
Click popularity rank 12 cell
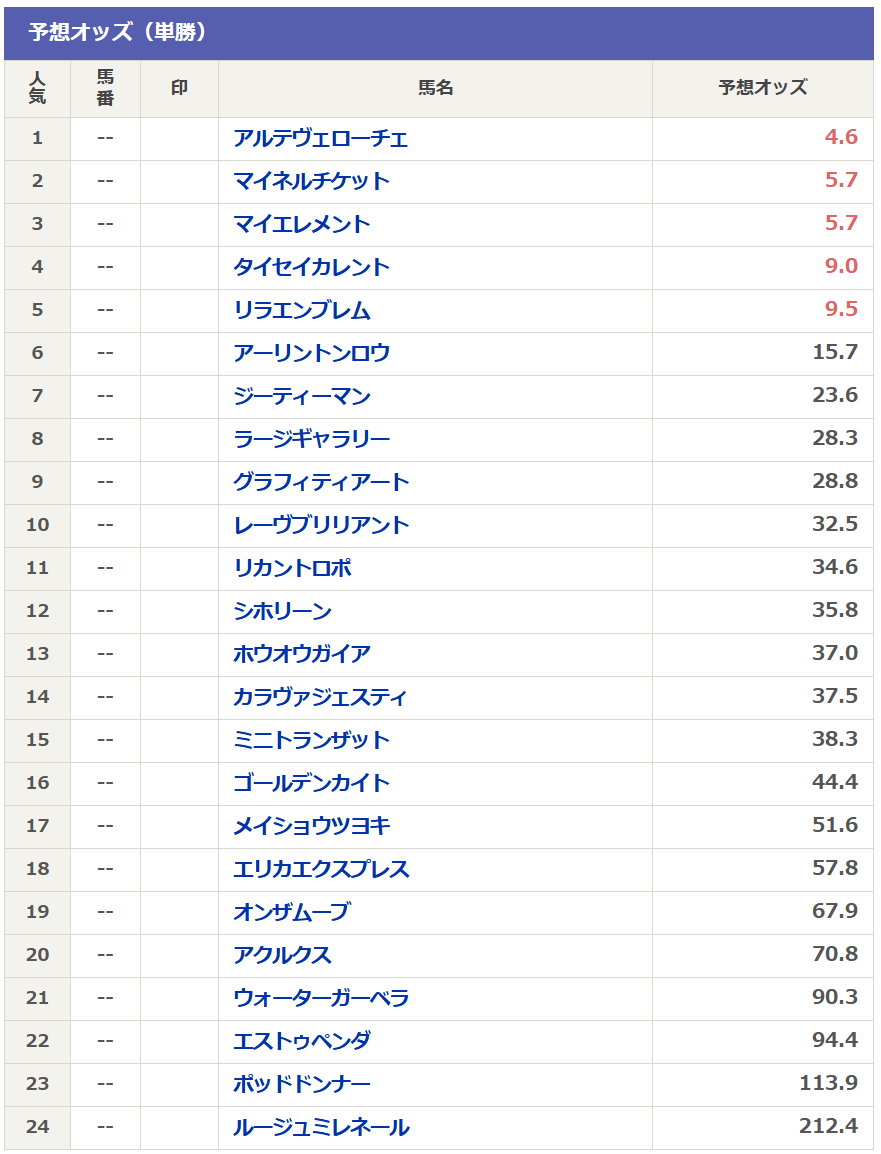click(38, 611)
